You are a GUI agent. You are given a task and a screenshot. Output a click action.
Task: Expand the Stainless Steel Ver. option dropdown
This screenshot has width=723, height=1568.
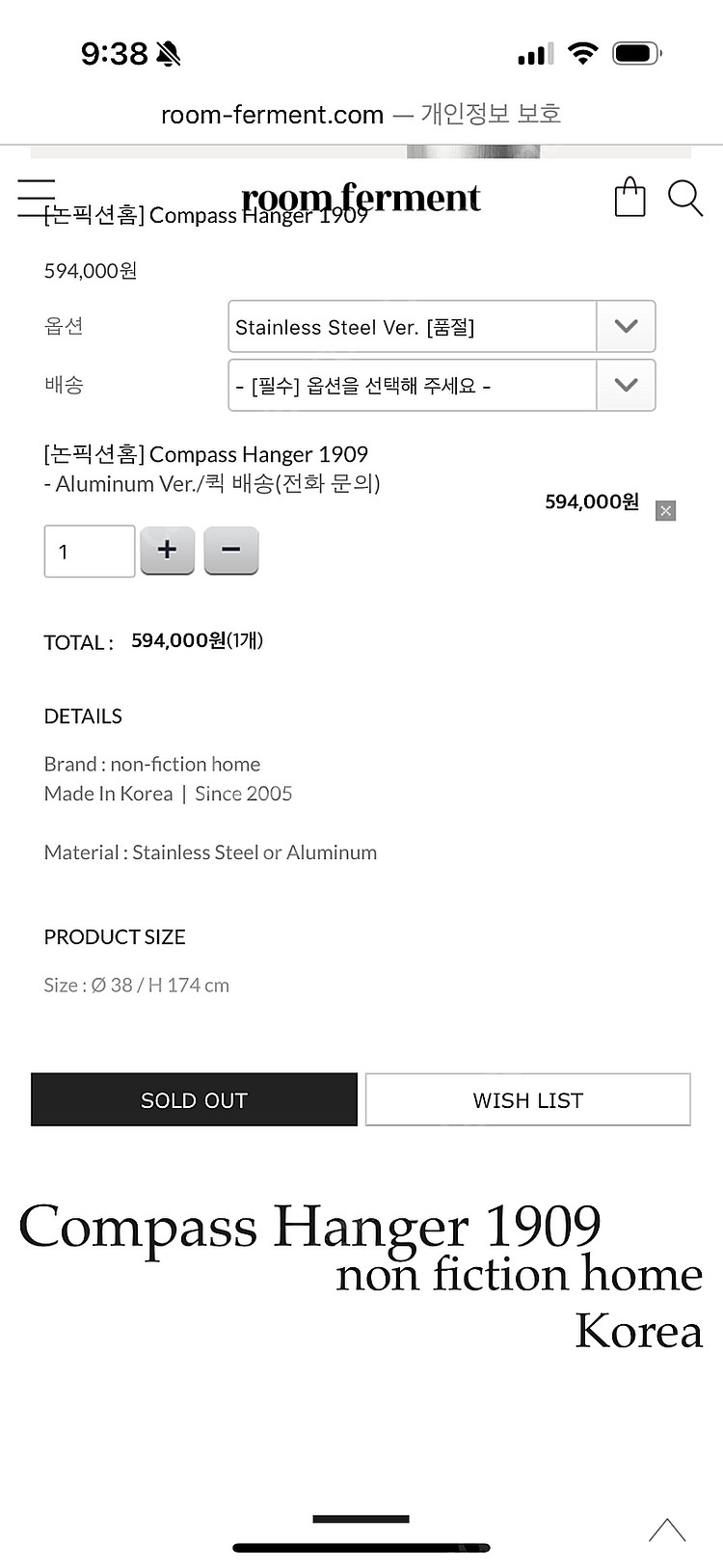413,327
